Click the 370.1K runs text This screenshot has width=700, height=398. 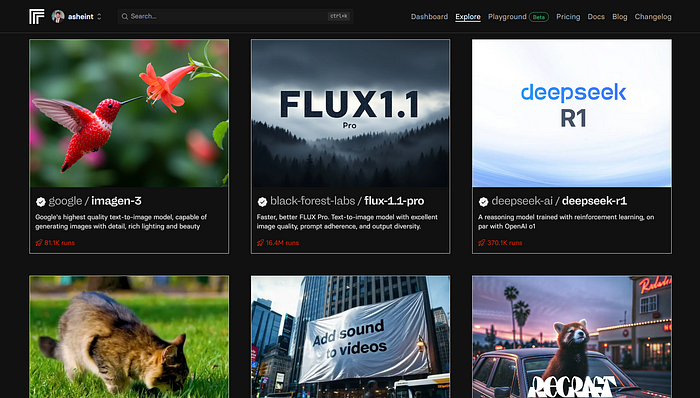tap(504, 243)
